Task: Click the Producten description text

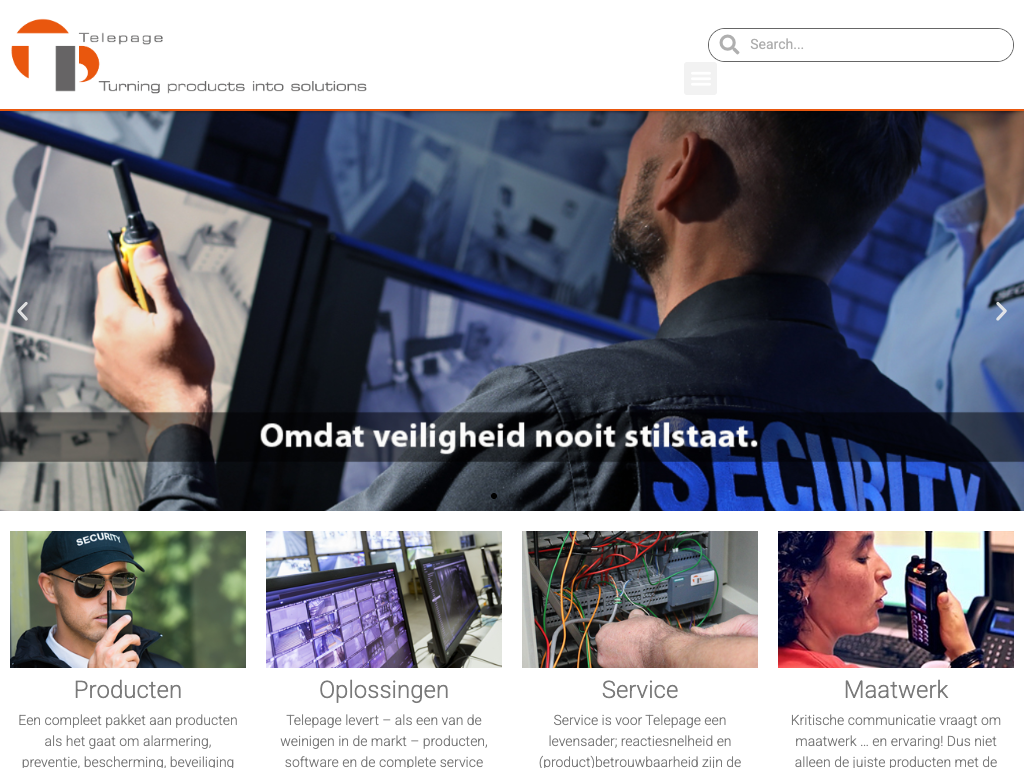Action: 128,741
